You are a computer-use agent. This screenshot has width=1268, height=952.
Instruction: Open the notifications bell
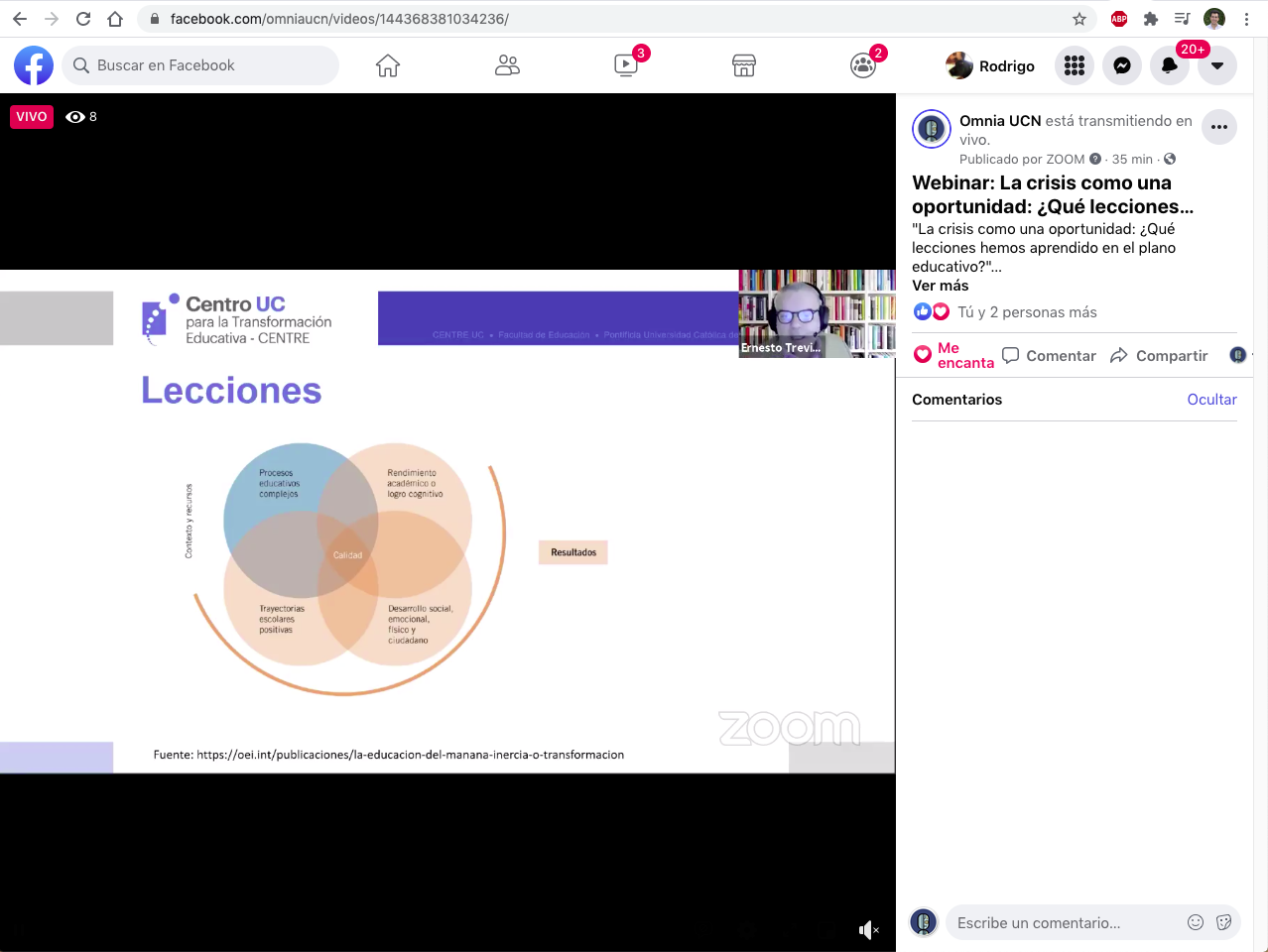[1170, 65]
